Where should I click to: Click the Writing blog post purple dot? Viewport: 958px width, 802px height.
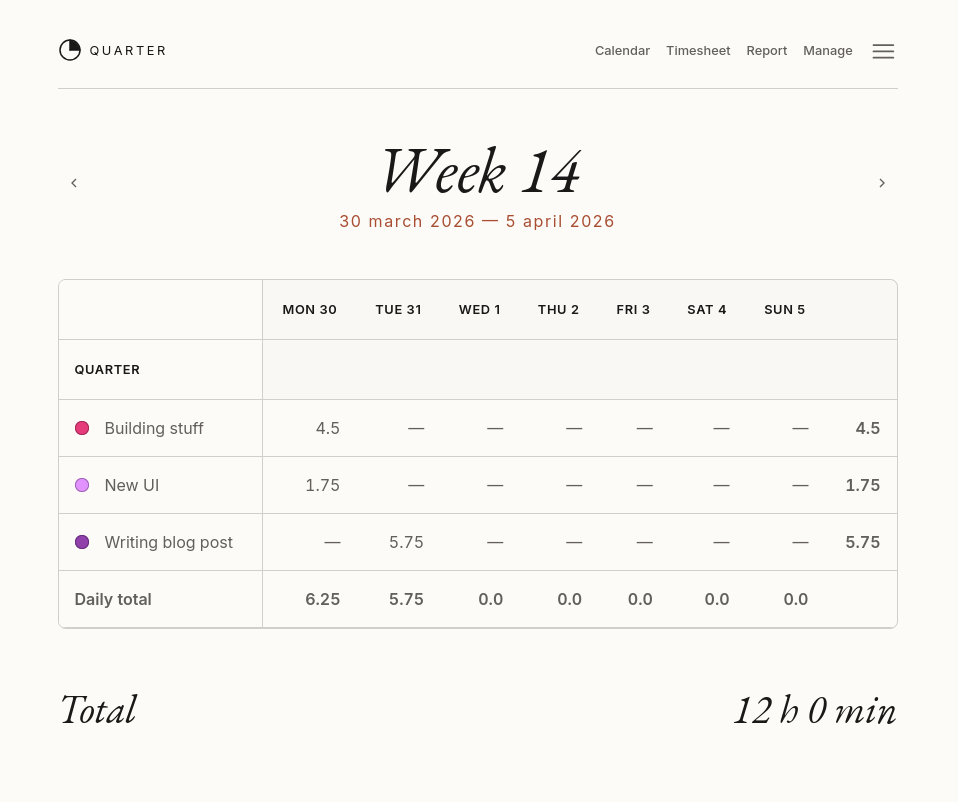[x=82, y=542]
